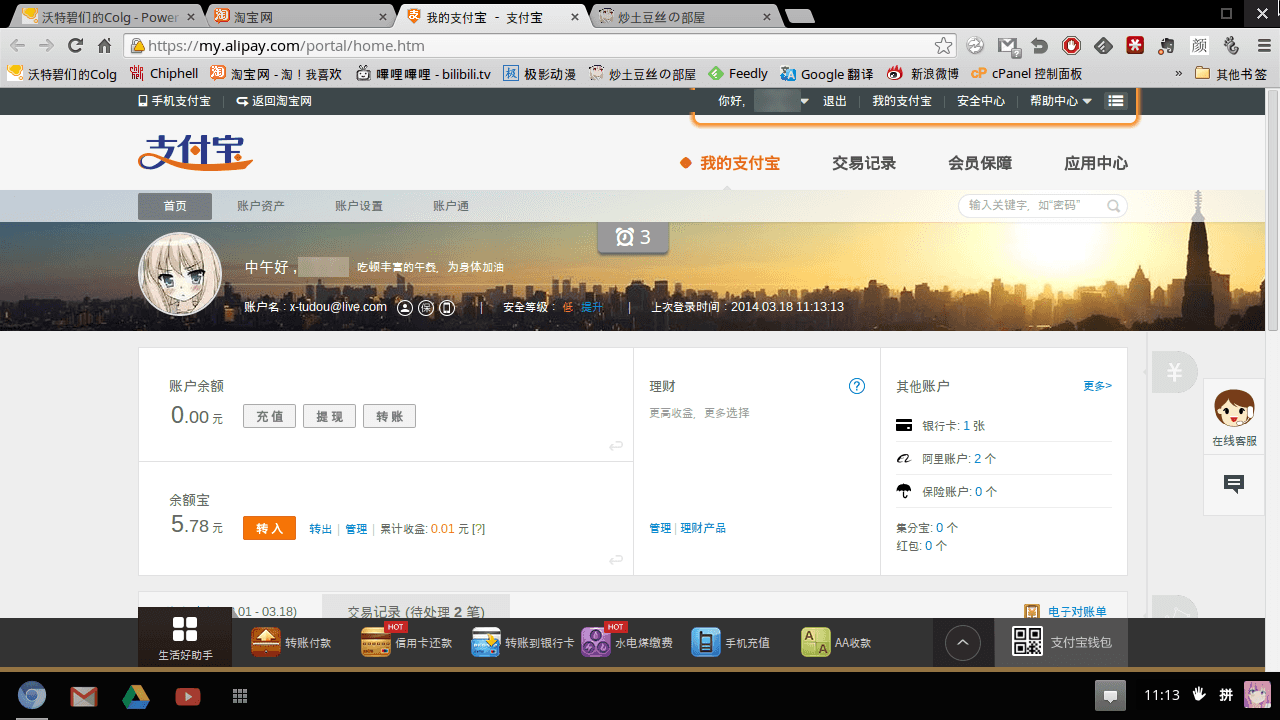This screenshot has height=720, width=1280.
Task: Click the 更多> link in 其他账户
Action: [1097, 386]
